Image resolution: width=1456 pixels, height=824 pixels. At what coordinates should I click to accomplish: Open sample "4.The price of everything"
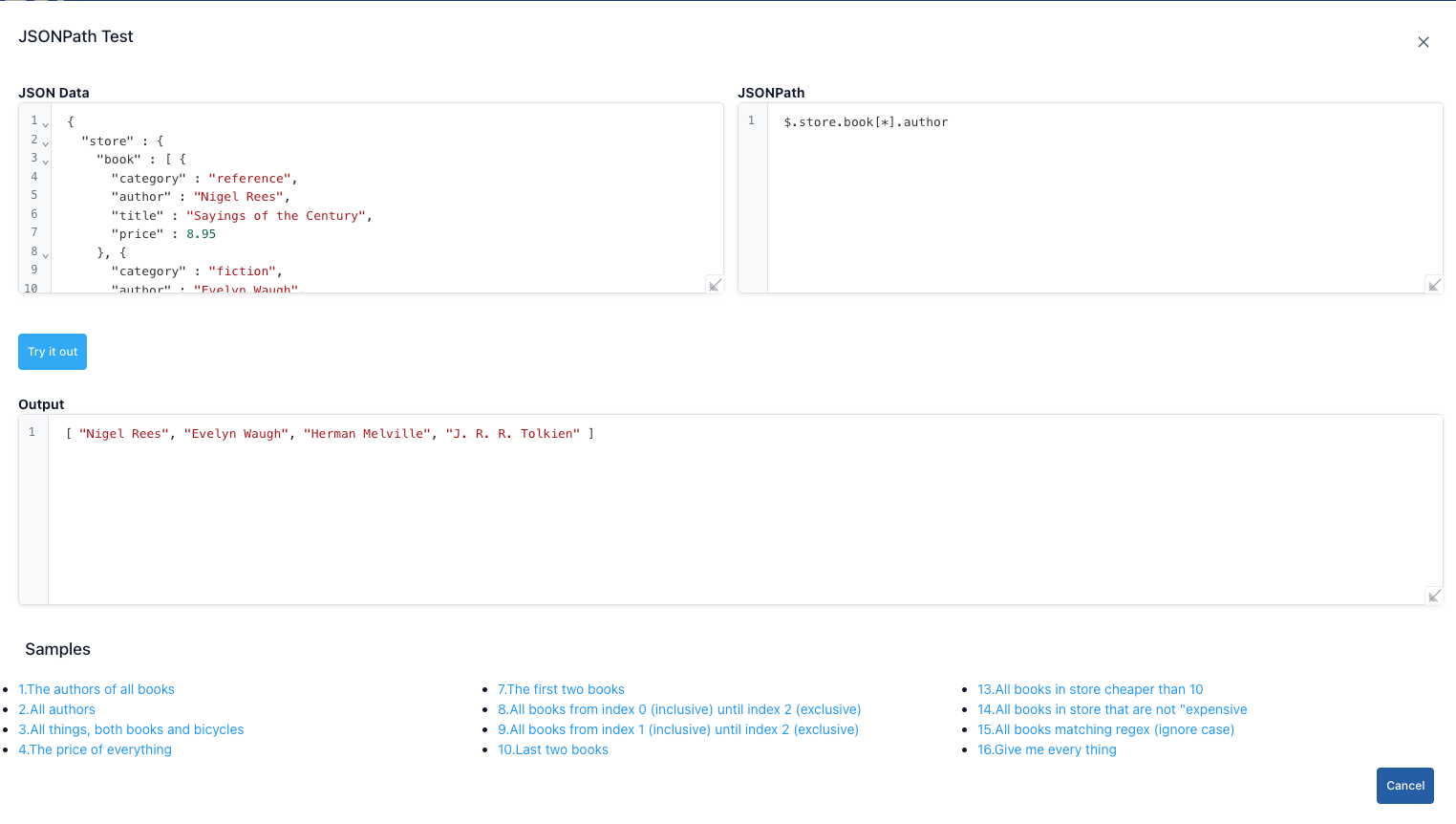[x=95, y=749]
